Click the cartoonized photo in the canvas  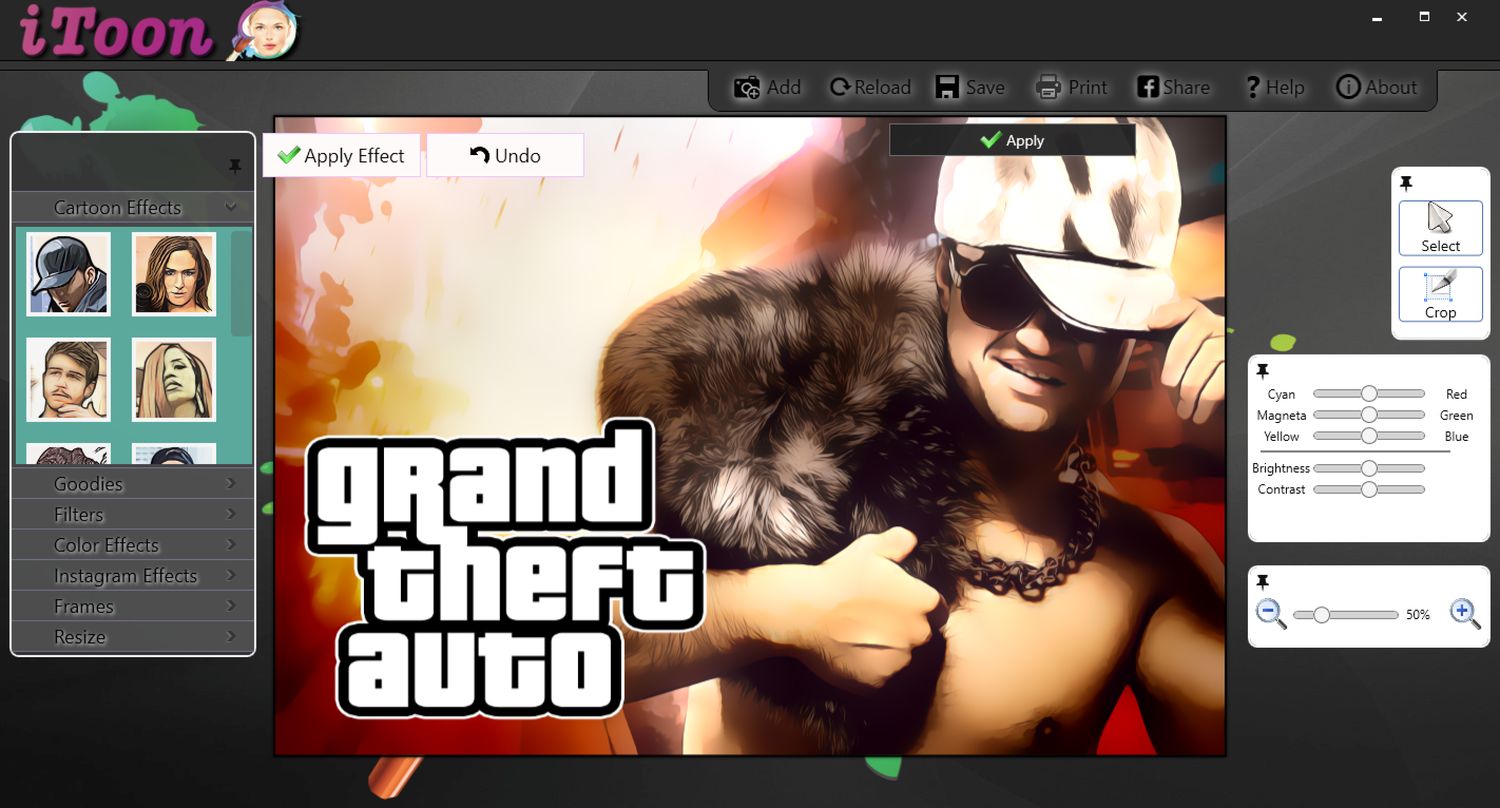[750, 436]
